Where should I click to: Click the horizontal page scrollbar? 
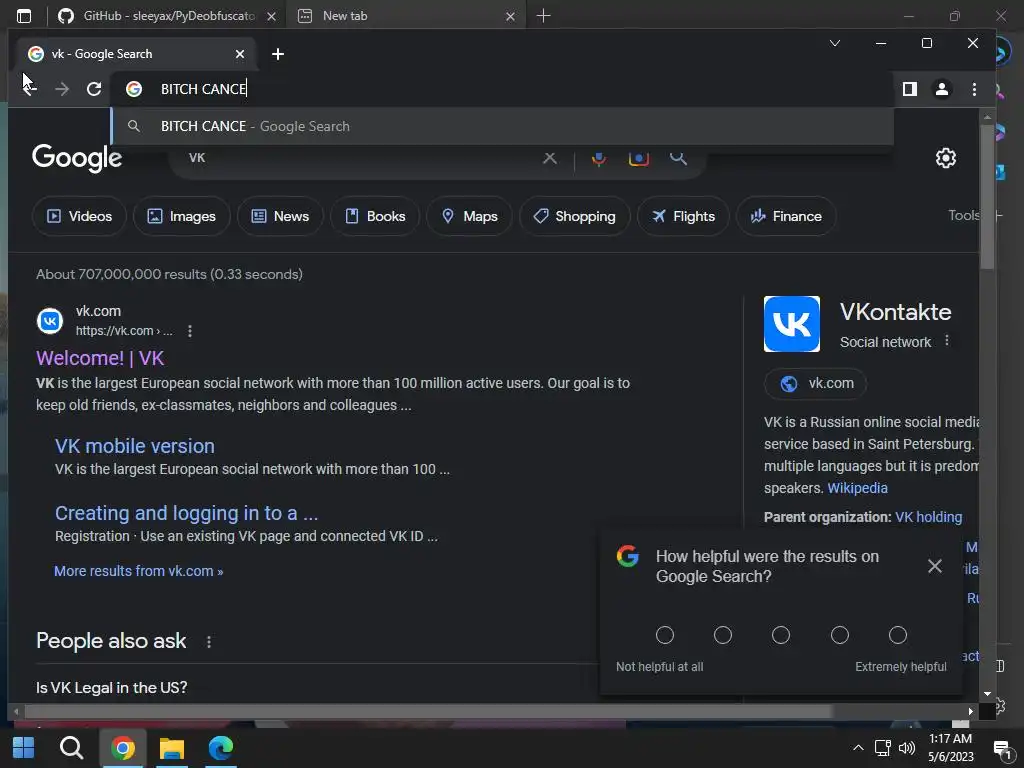(x=428, y=711)
